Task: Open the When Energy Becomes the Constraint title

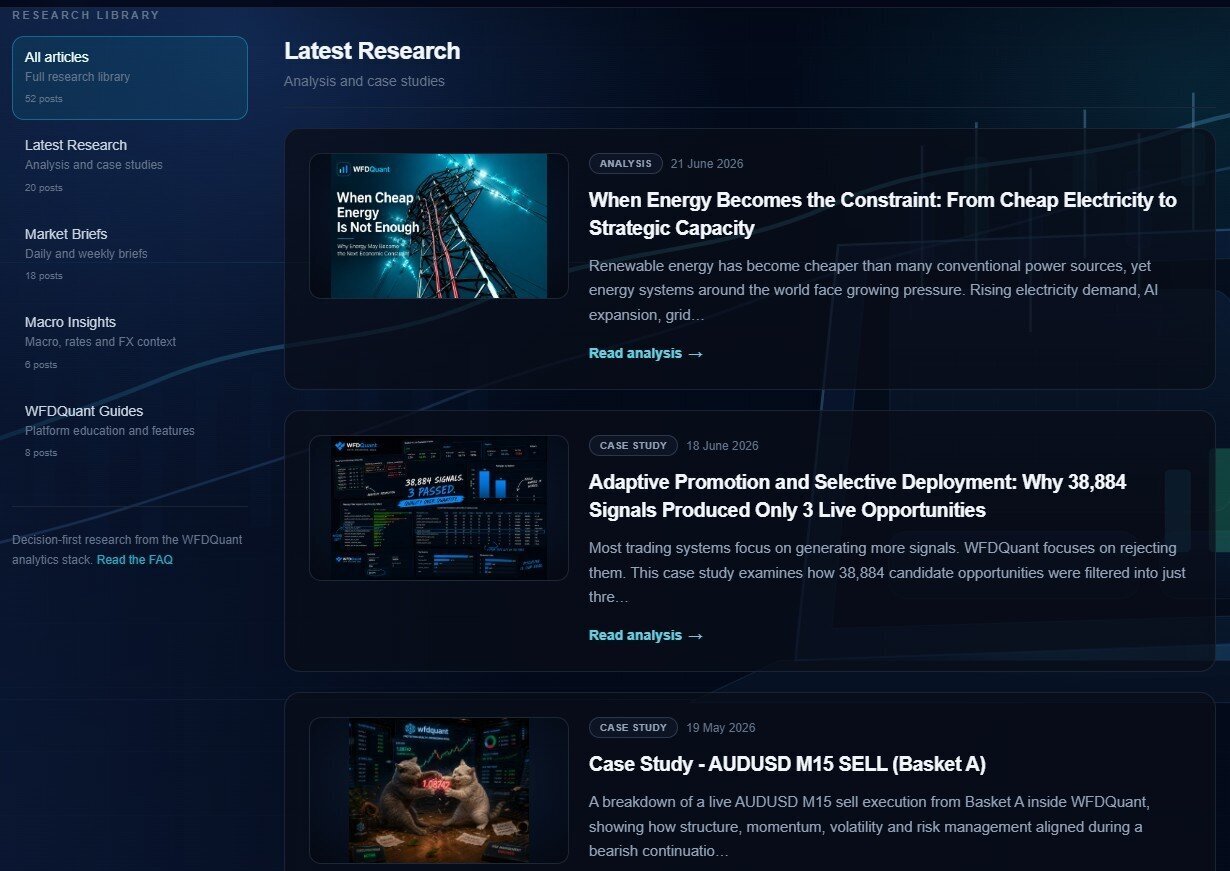Action: (883, 214)
